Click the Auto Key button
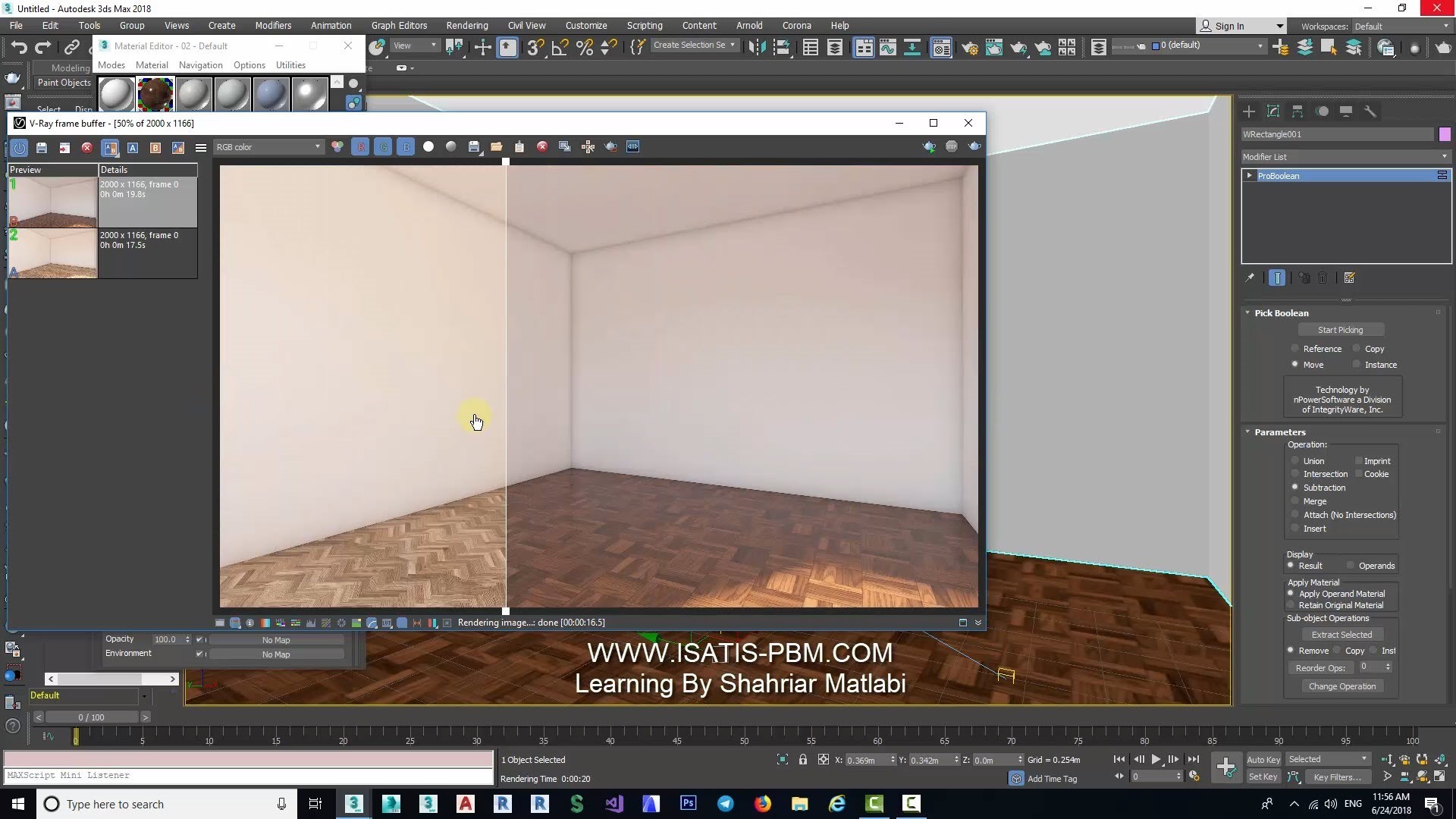The image size is (1456, 819). [x=1263, y=760]
